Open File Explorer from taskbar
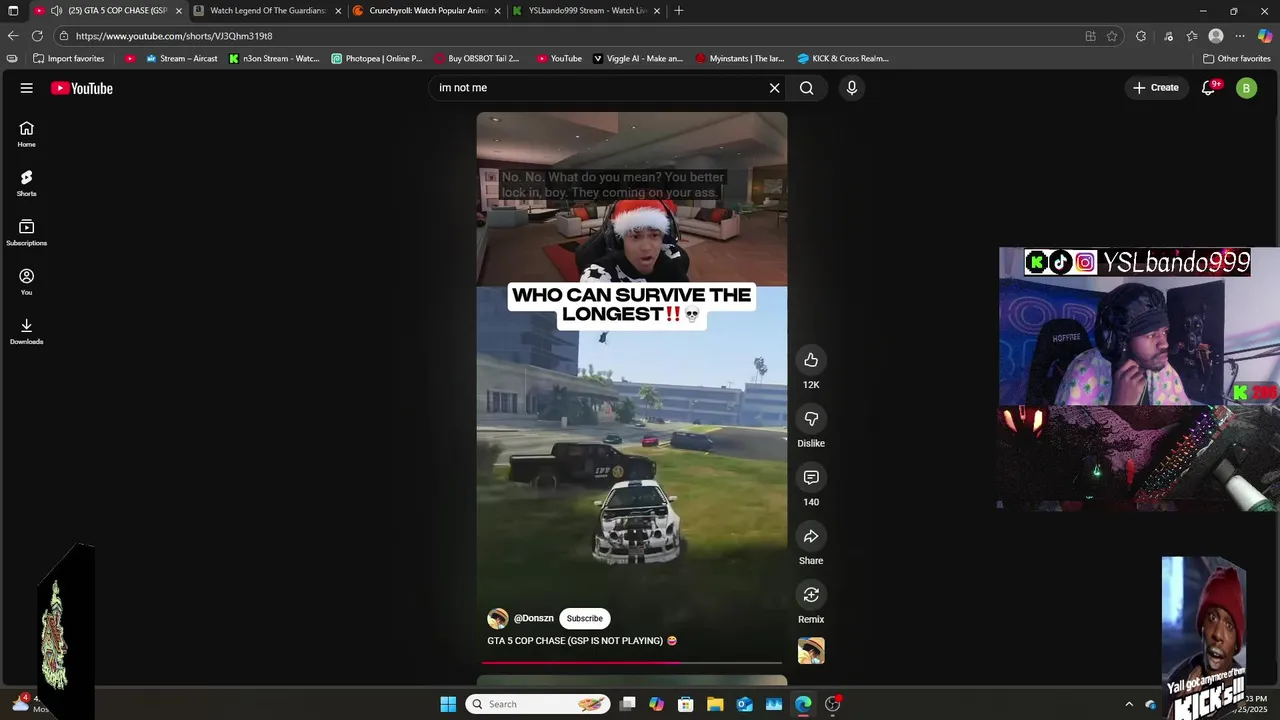Viewport: 1280px width, 720px height. [716, 704]
